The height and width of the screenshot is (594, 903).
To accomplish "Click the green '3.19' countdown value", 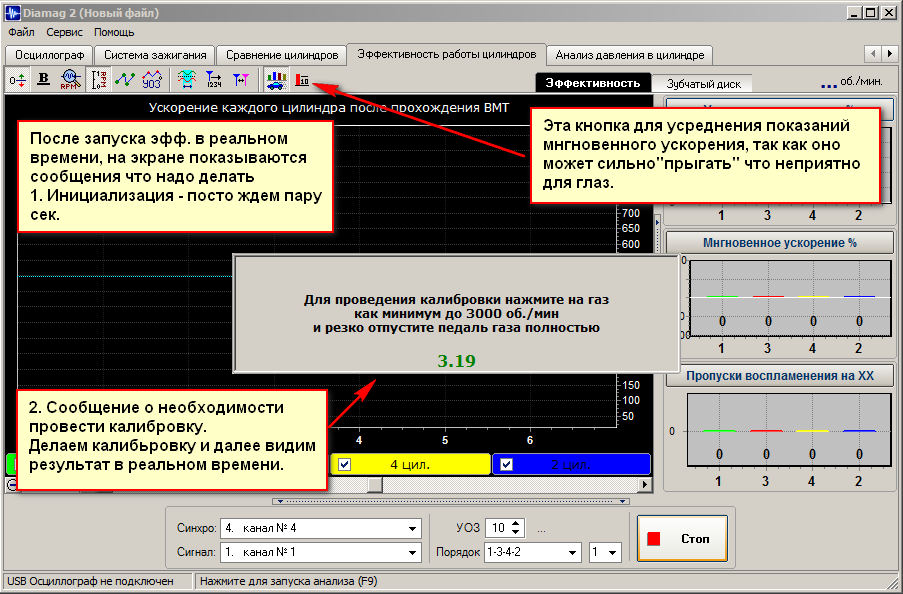I will [x=457, y=361].
